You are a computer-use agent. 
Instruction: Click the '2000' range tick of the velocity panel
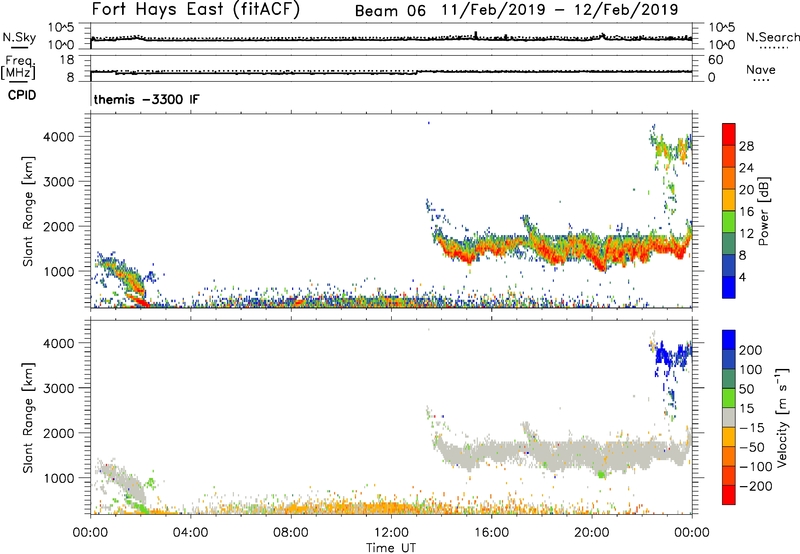[x=59, y=433]
